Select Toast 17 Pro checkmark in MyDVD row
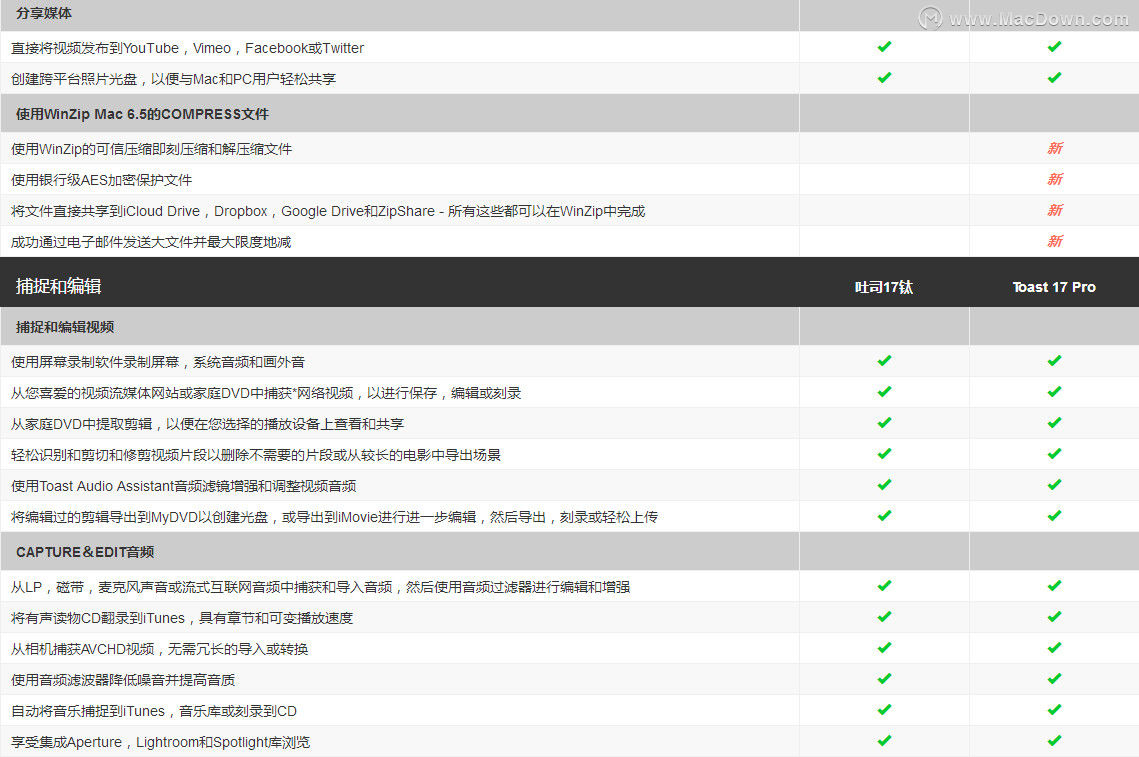Viewport: 1139px width, 757px height. 1055,516
